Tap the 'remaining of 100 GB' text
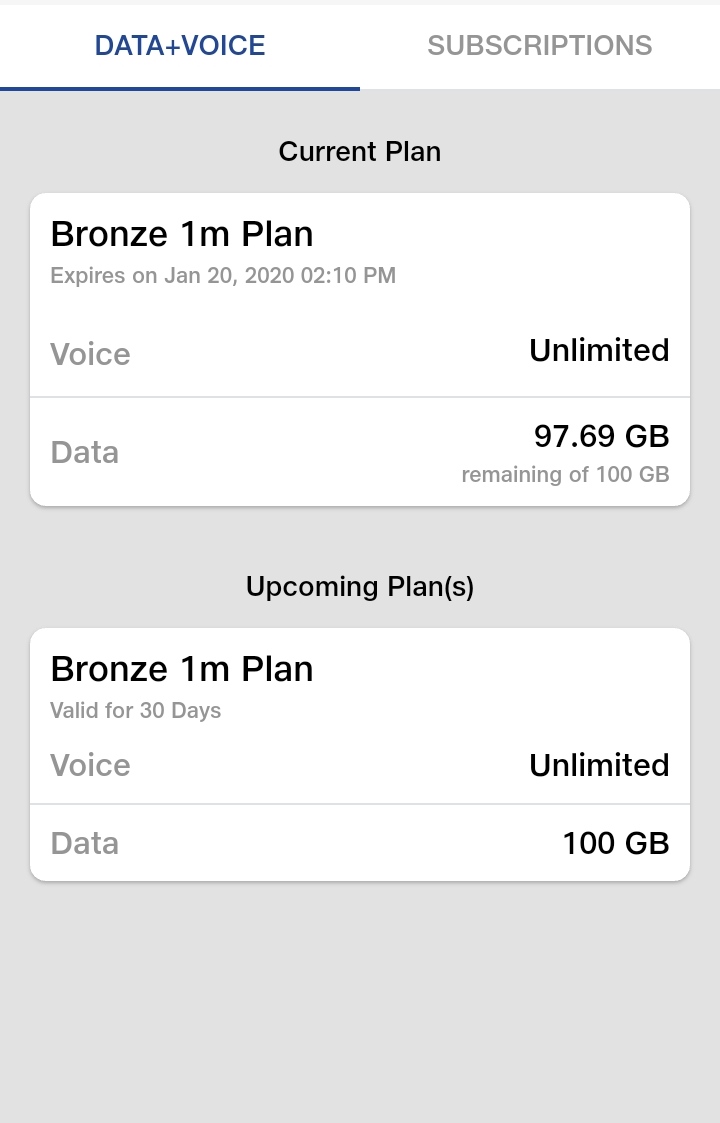 tap(565, 475)
